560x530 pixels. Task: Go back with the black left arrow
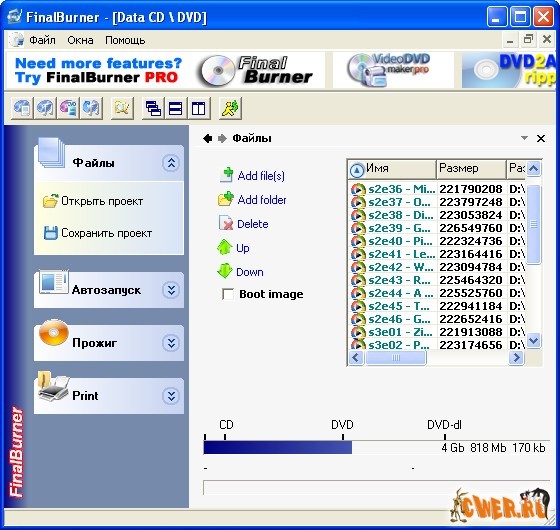point(208,138)
